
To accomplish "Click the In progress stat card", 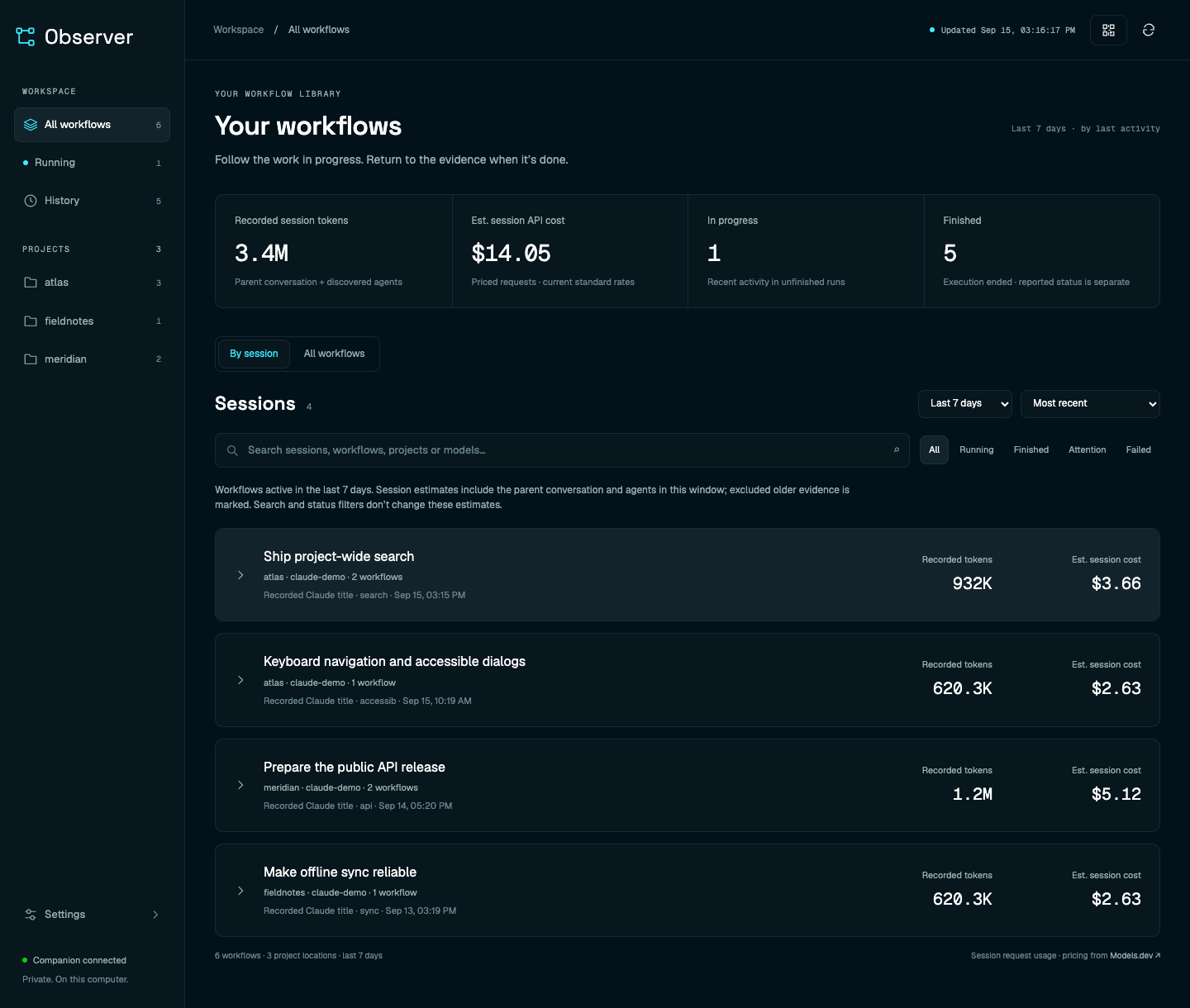I will coord(806,251).
